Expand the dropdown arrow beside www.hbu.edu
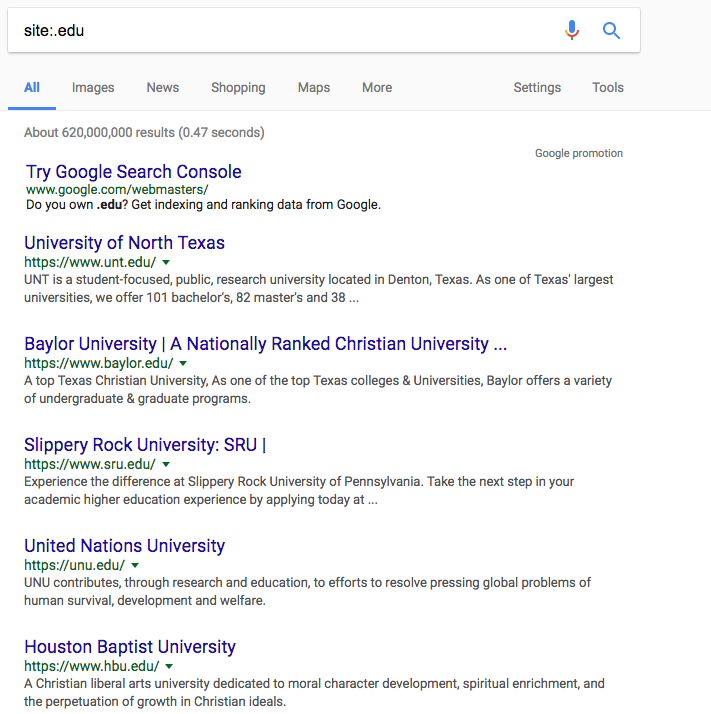Image resolution: width=711 pixels, height=714 pixels. [169, 667]
